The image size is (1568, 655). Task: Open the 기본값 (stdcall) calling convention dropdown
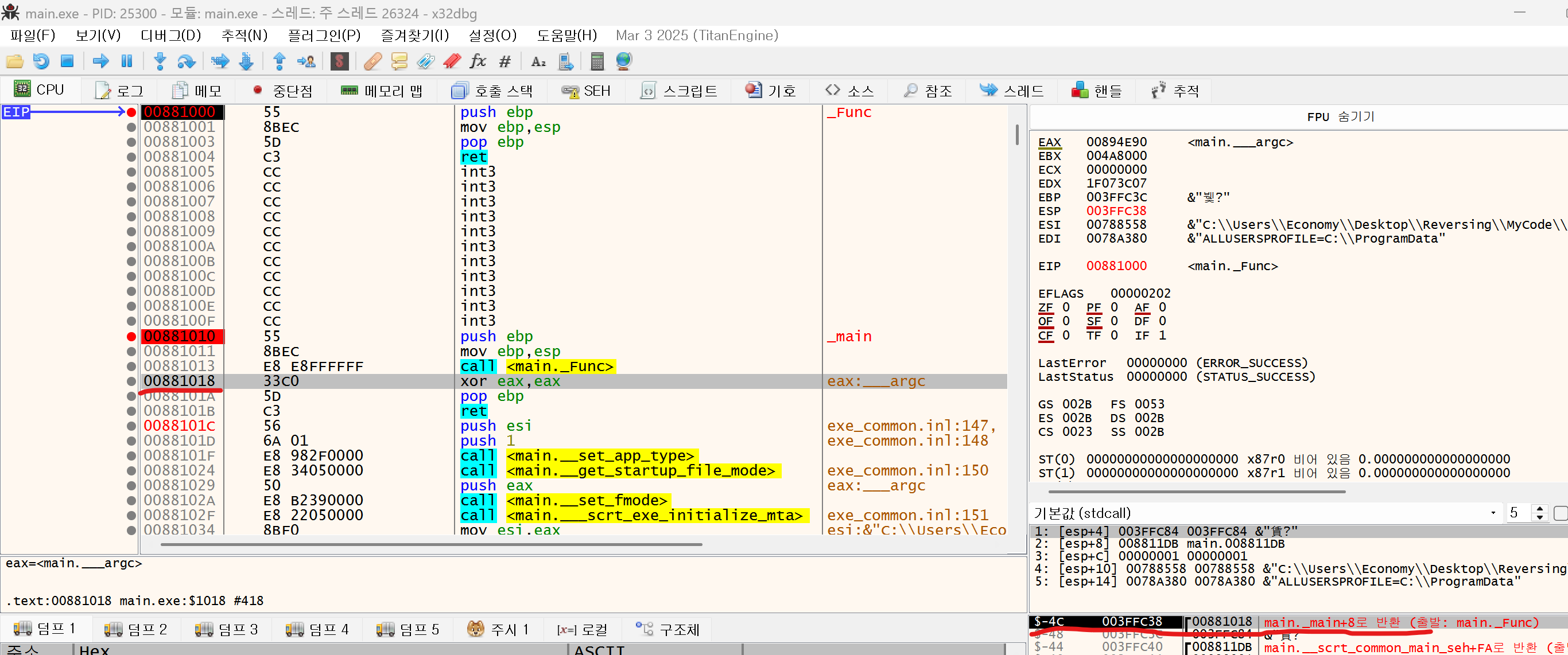click(x=1265, y=513)
